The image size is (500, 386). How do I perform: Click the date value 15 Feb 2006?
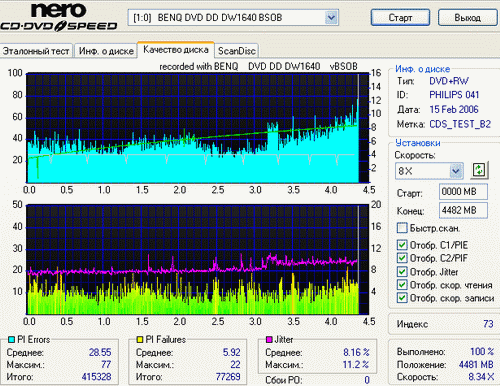click(x=454, y=109)
